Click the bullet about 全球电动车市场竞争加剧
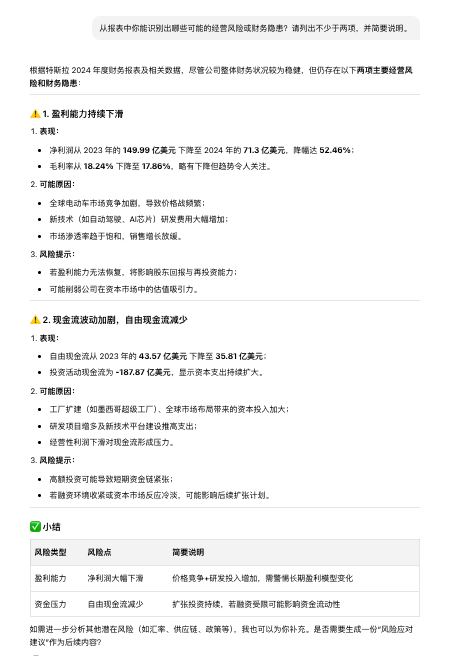Screen dimensions: 462x656 [127, 203]
